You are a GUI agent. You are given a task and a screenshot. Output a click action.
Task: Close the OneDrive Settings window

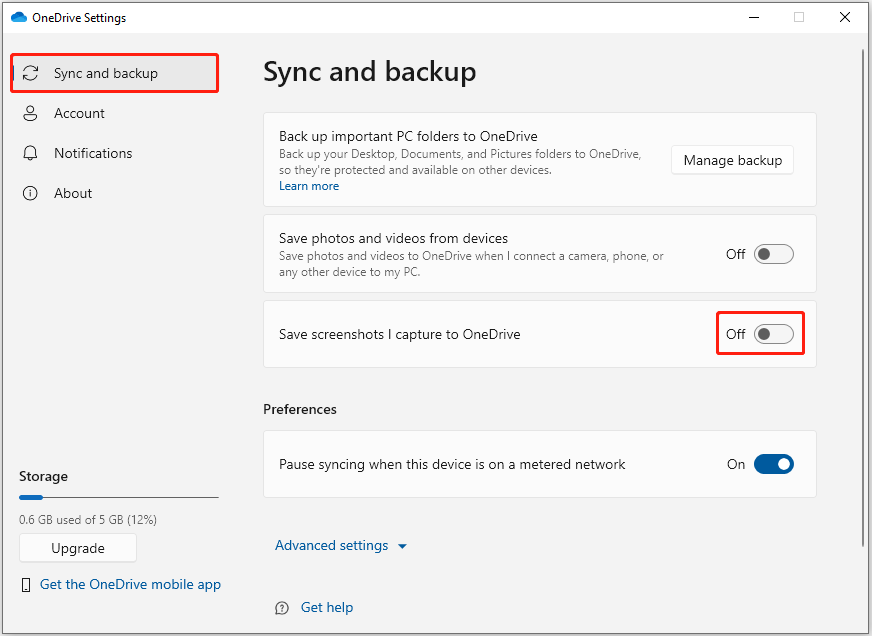pyautogui.click(x=845, y=17)
